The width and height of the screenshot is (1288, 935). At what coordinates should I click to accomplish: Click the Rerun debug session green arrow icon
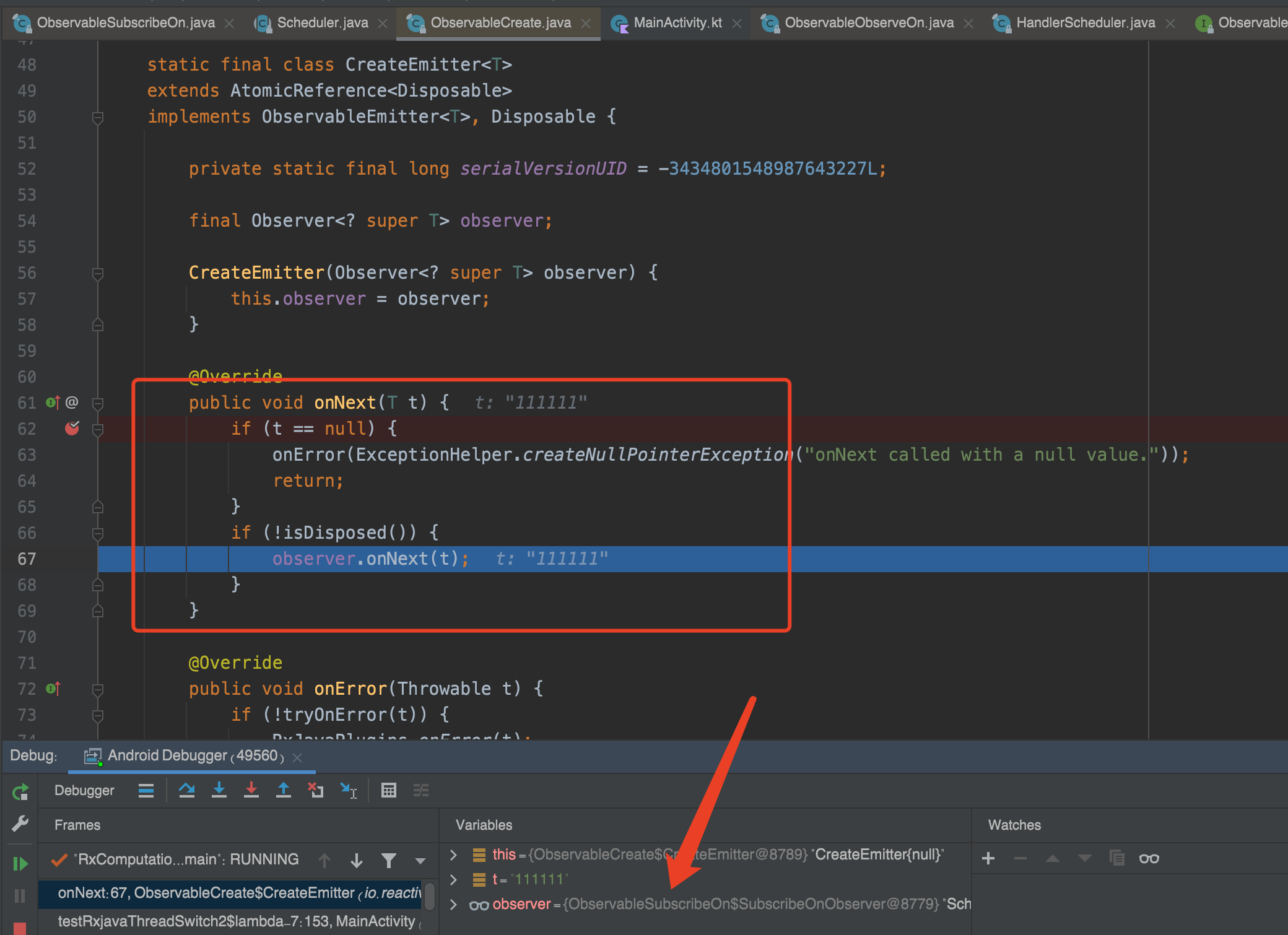pos(20,792)
